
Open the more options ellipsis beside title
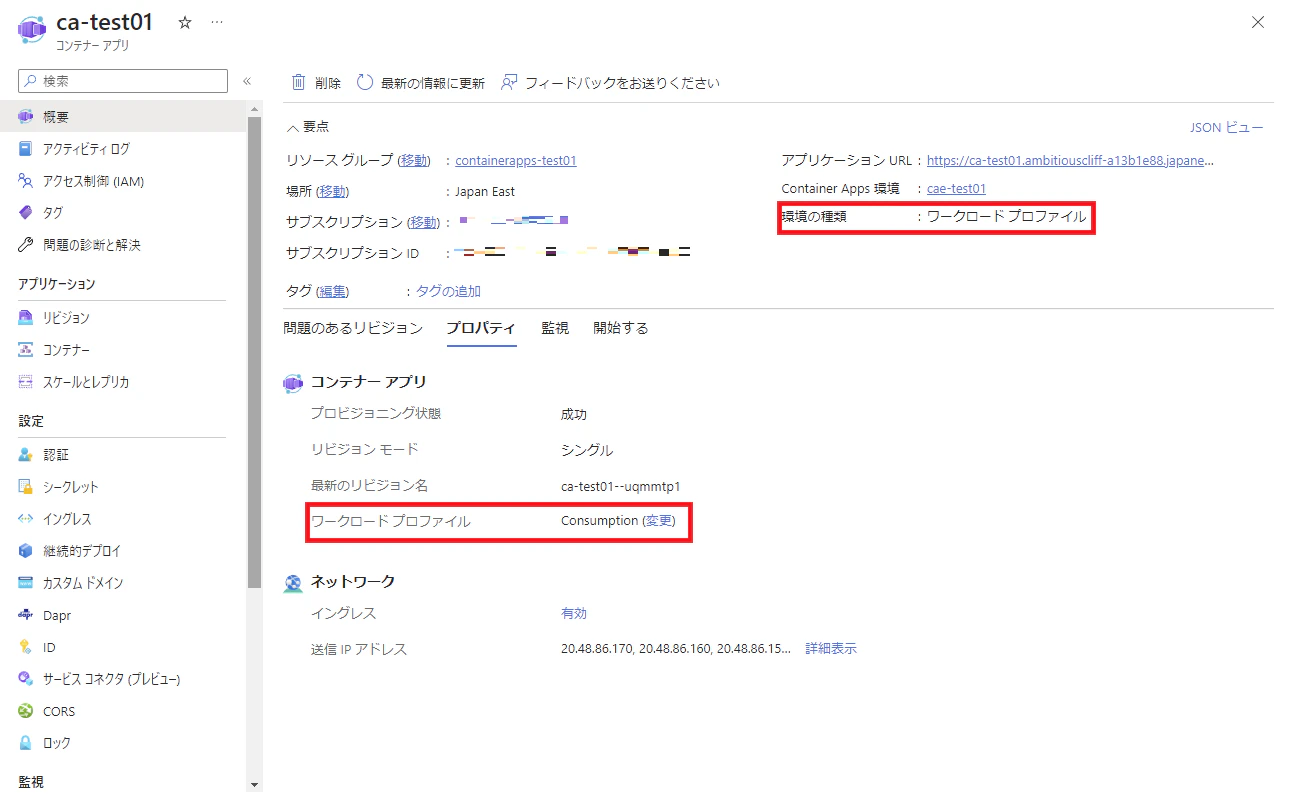[217, 22]
